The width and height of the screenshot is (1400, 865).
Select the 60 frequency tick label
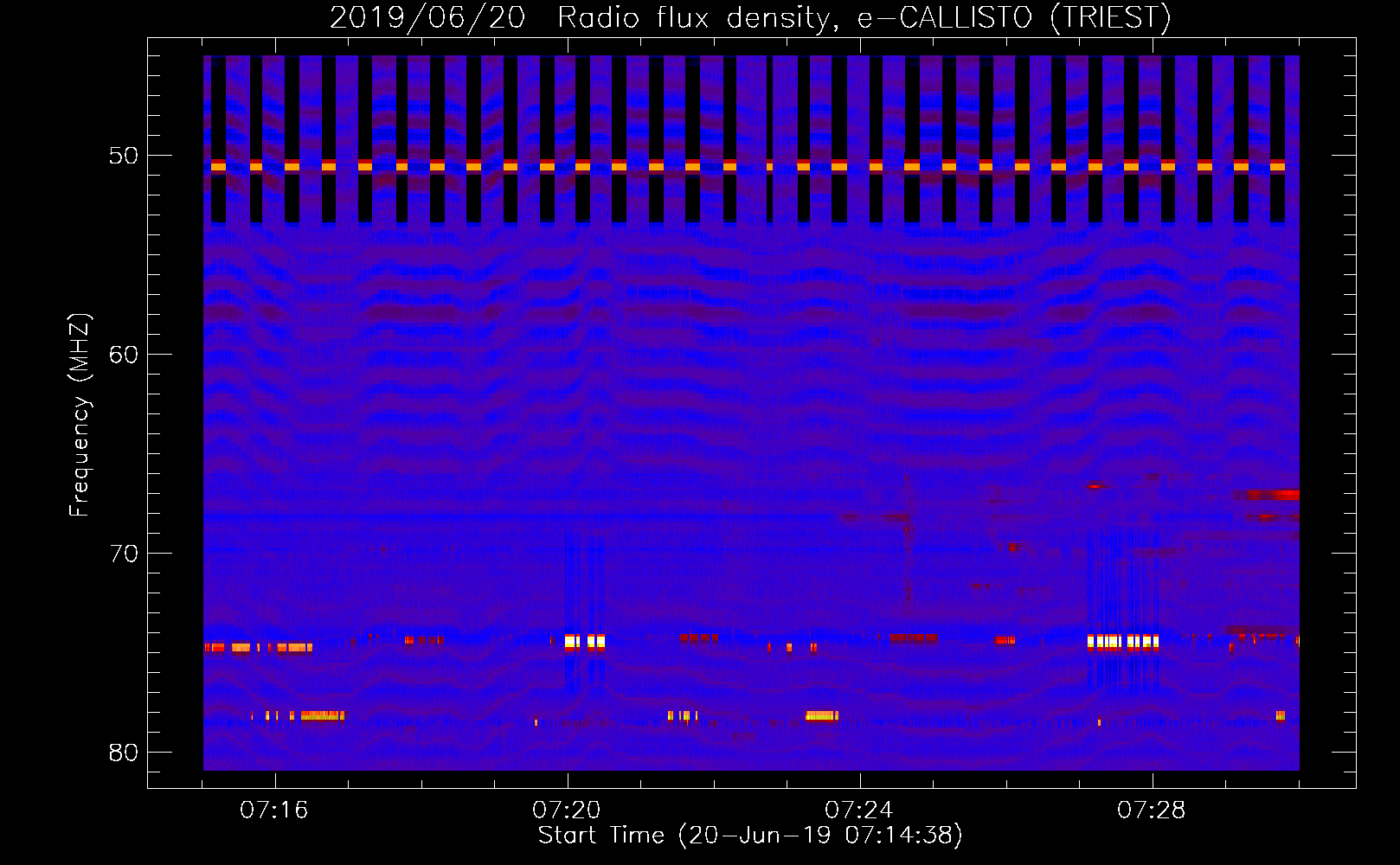(x=125, y=355)
